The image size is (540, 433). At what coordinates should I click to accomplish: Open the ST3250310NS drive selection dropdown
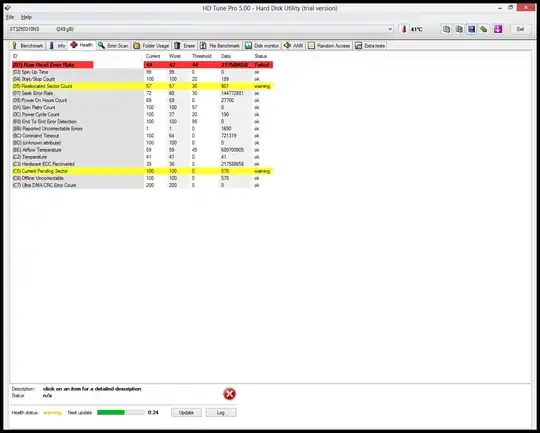200,29
